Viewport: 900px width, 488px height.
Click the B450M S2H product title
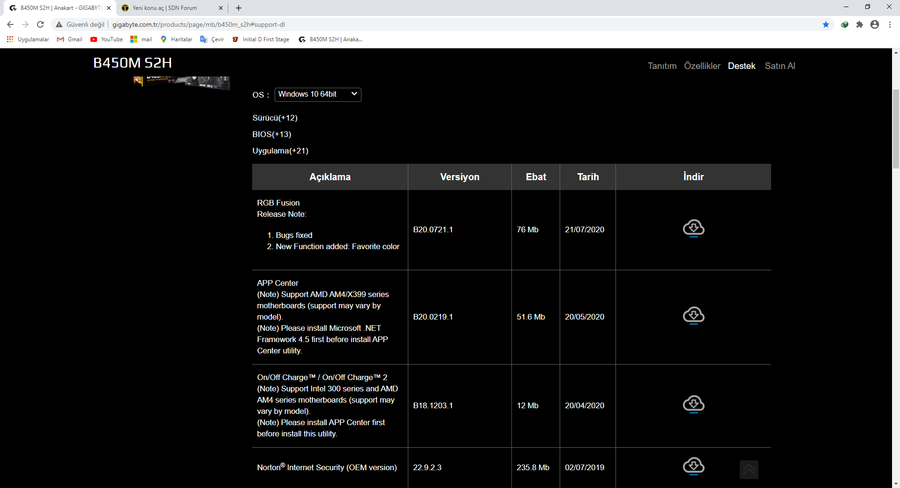pyautogui.click(x=132, y=63)
